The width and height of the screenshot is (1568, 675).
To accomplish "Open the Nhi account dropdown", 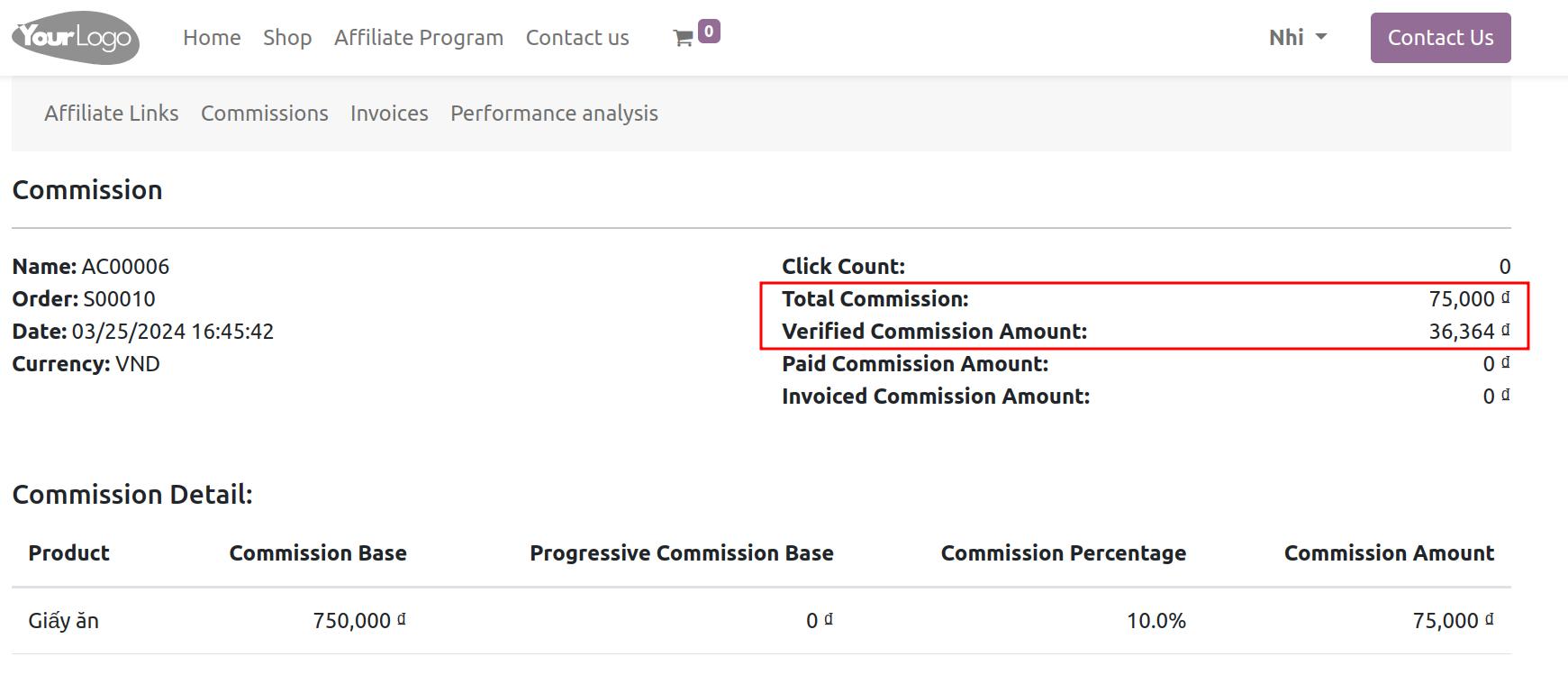I will point(1286,38).
